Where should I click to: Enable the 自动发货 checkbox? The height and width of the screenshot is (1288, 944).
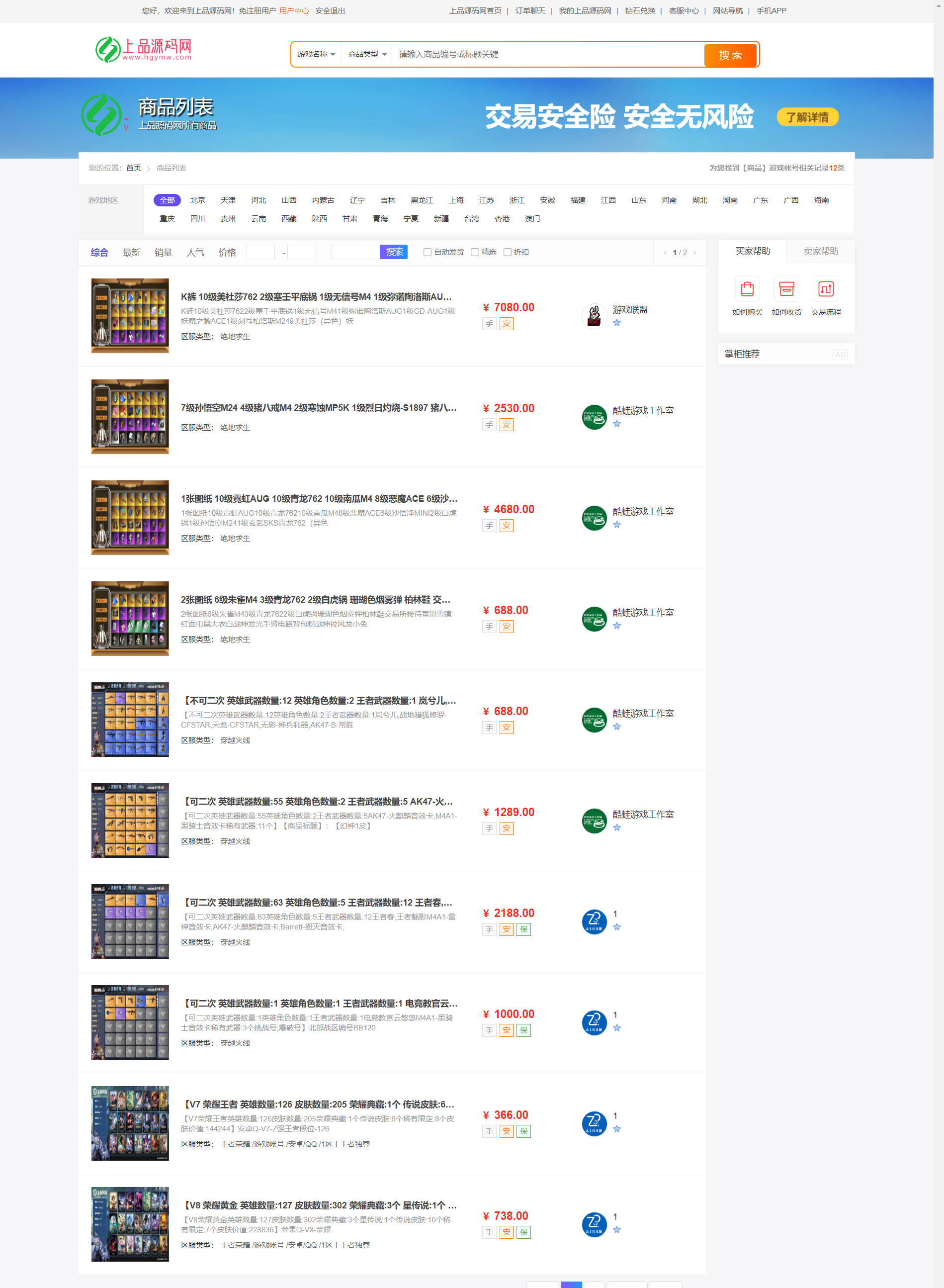427,252
